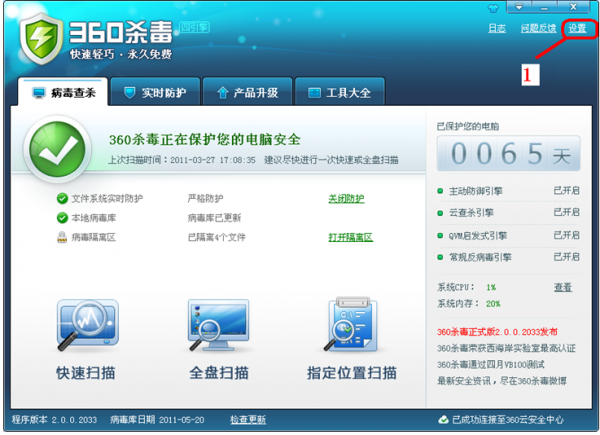Image resolution: width=600 pixels, height=435 pixels.
Task: Switch to the 工具大全 tab
Action: tap(340, 92)
